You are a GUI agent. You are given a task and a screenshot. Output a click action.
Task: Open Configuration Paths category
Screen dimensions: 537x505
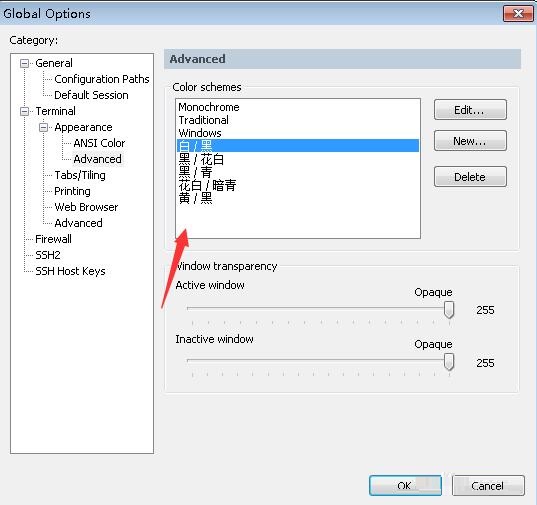click(x=102, y=79)
